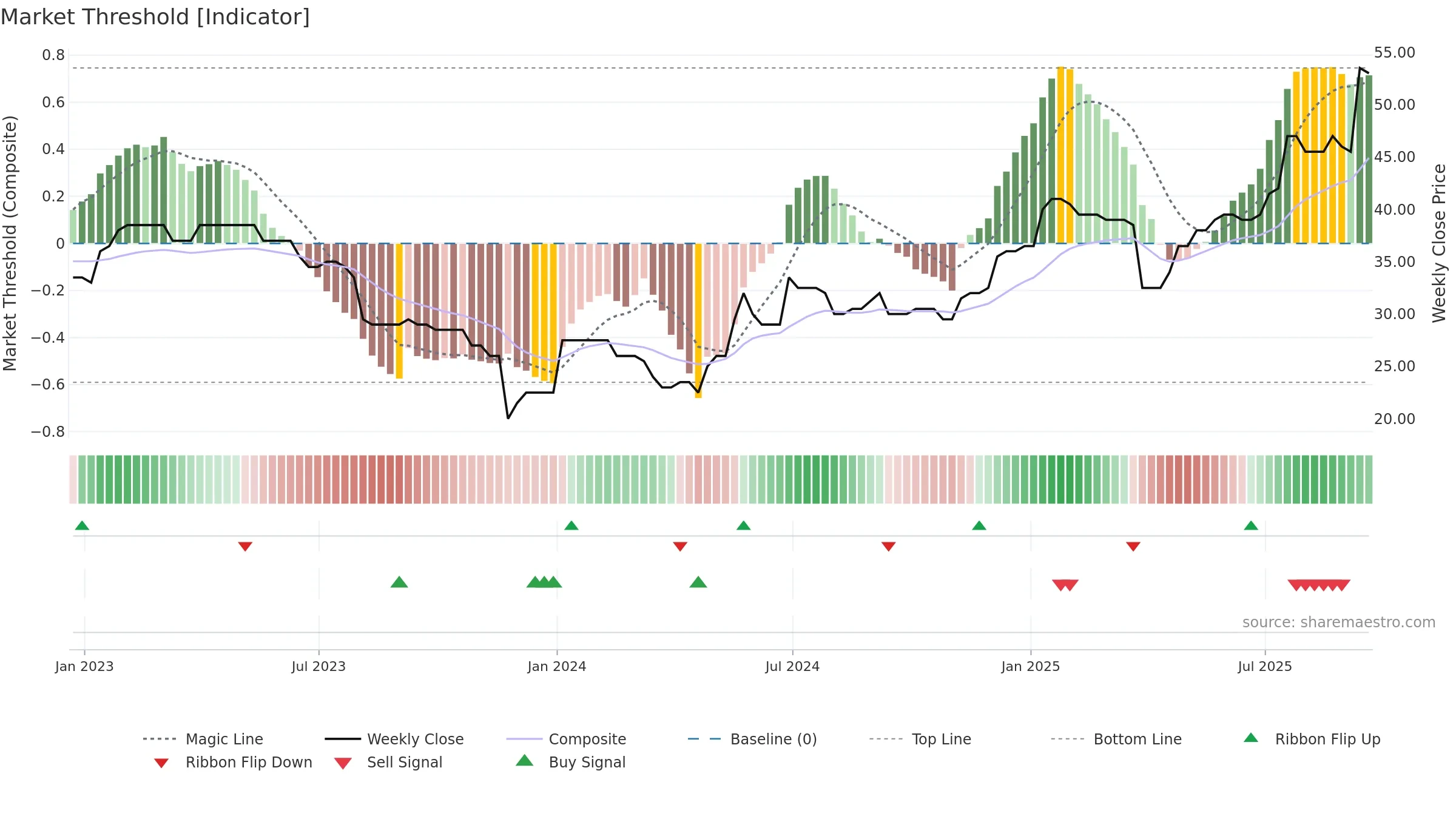Click the green triangle icon beside Buy Signal

click(525, 760)
